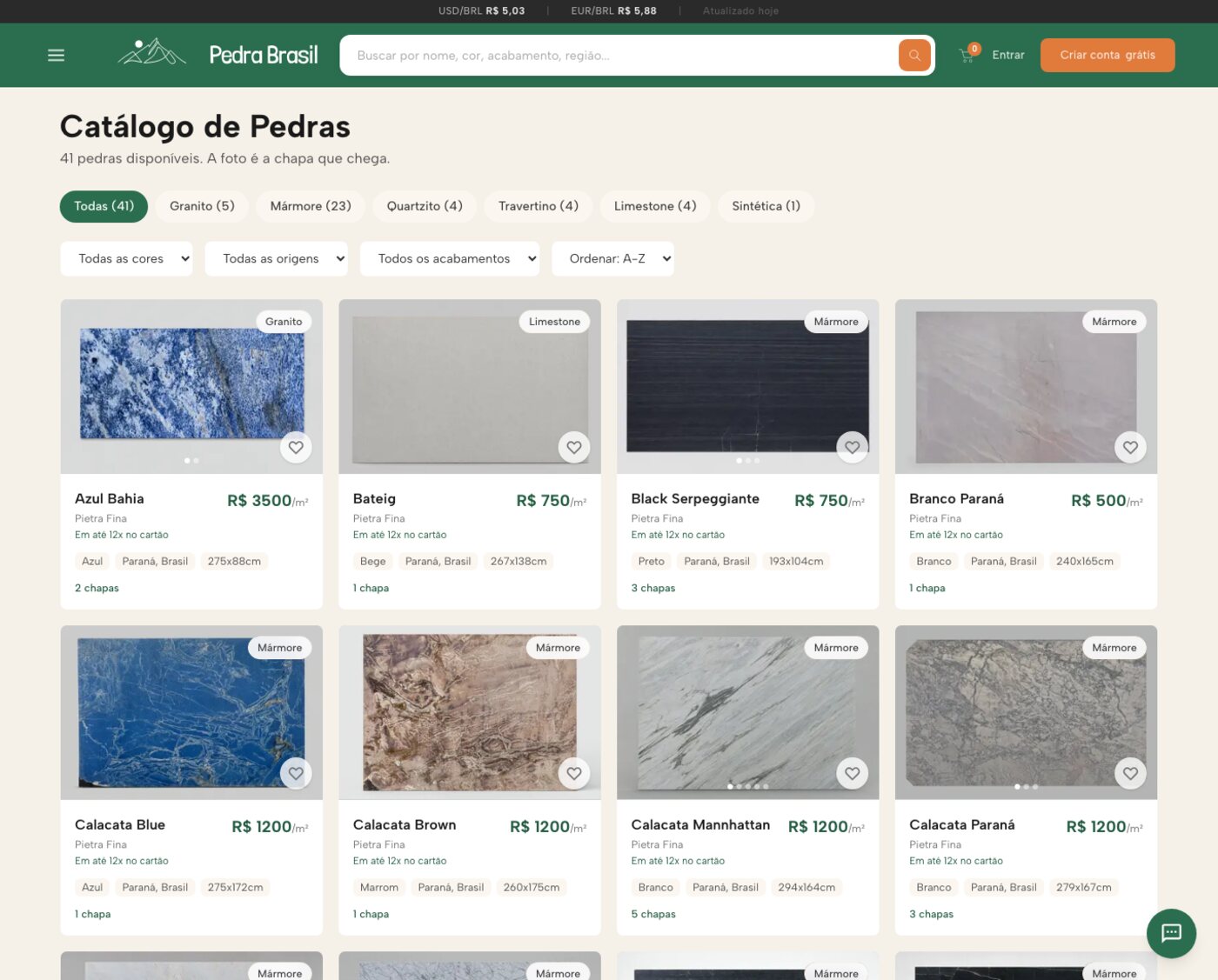The image size is (1218, 980).
Task: Favorite the Calacata Brown stone
Action: [574, 773]
